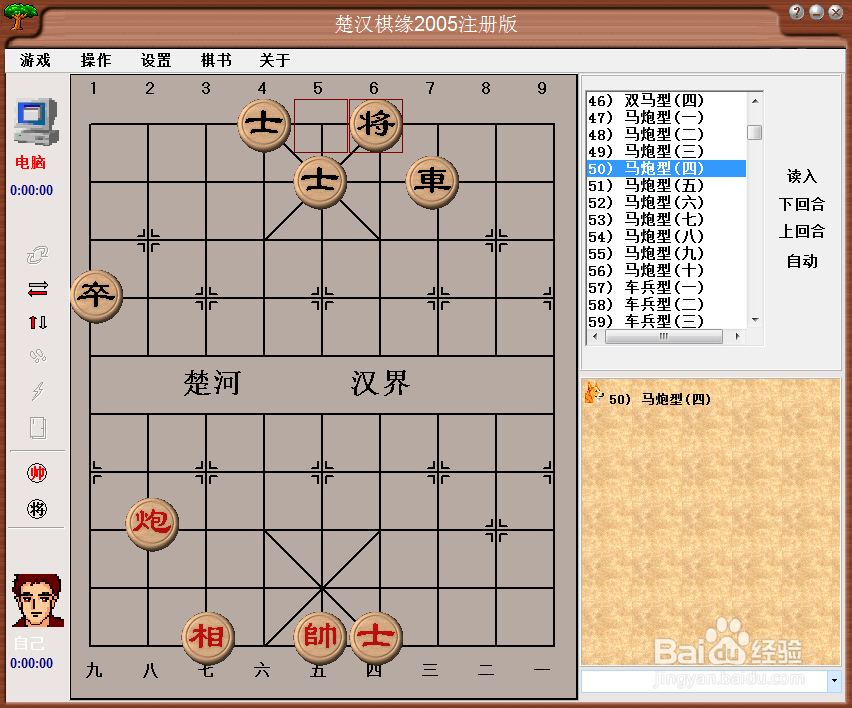Open the 设置 menu
Viewport: 852px width, 708px height.
coord(156,60)
